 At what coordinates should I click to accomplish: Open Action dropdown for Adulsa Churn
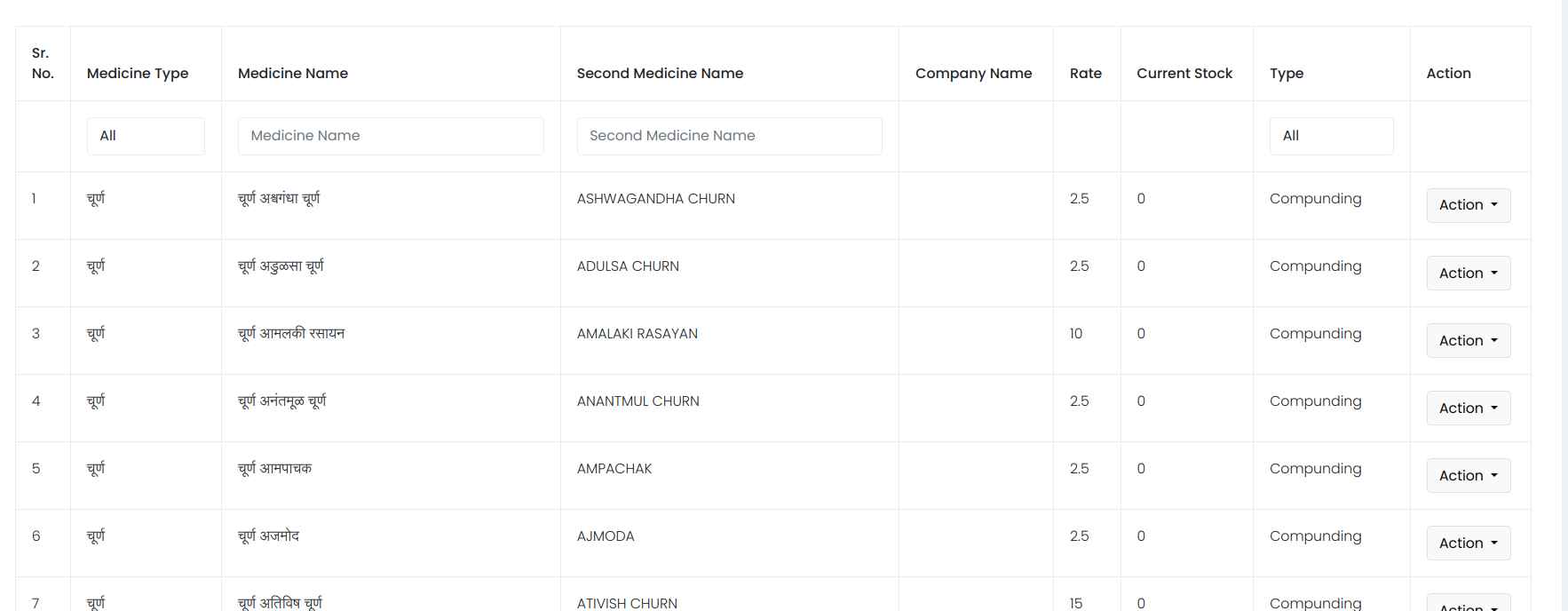[1468, 273]
